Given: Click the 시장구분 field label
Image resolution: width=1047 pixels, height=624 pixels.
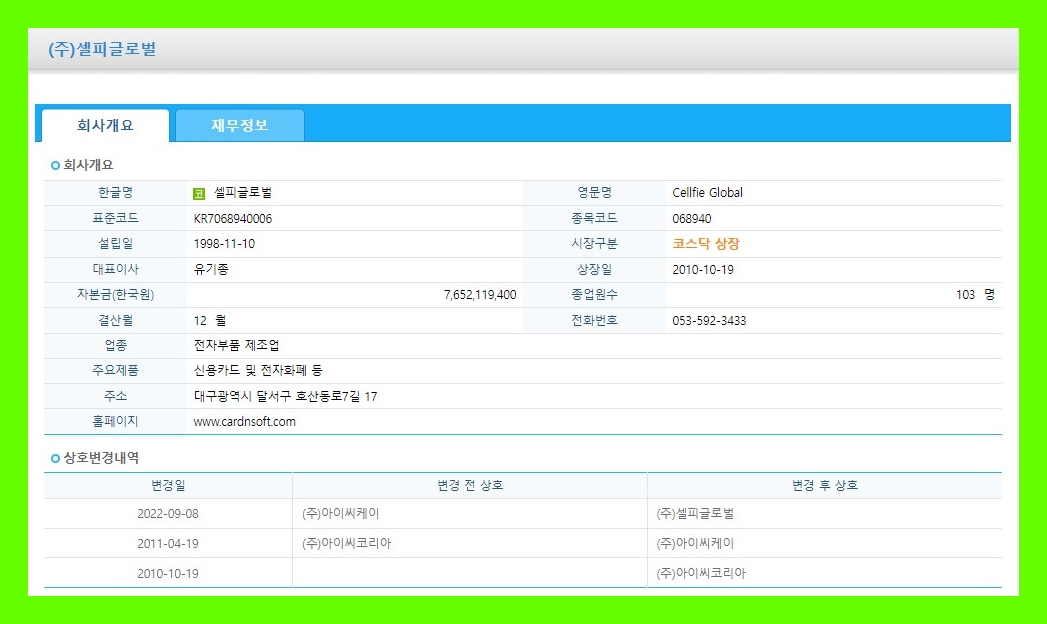Looking at the screenshot, I should point(594,244).
